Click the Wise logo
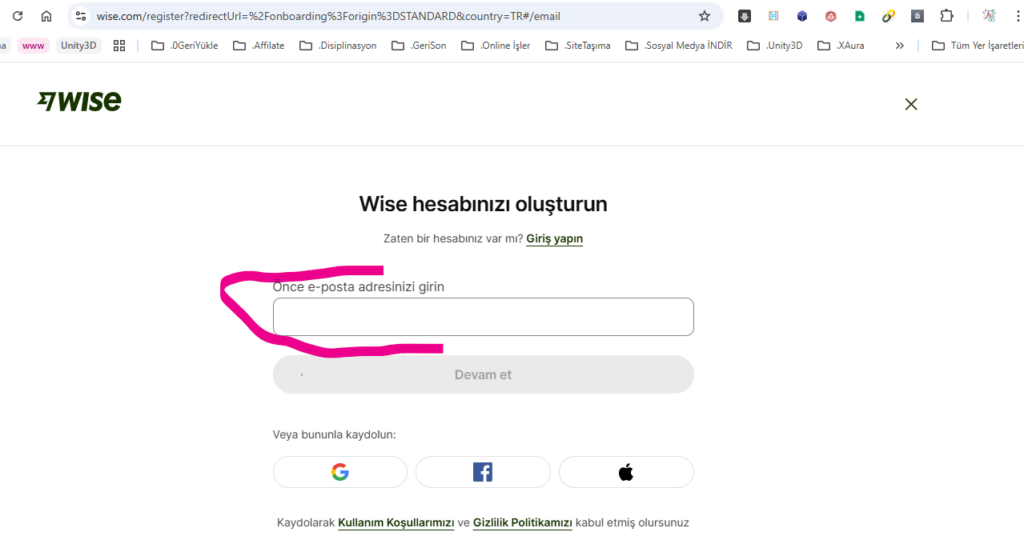The width and height of the screenshot is (1024, 540). [79, 101]
